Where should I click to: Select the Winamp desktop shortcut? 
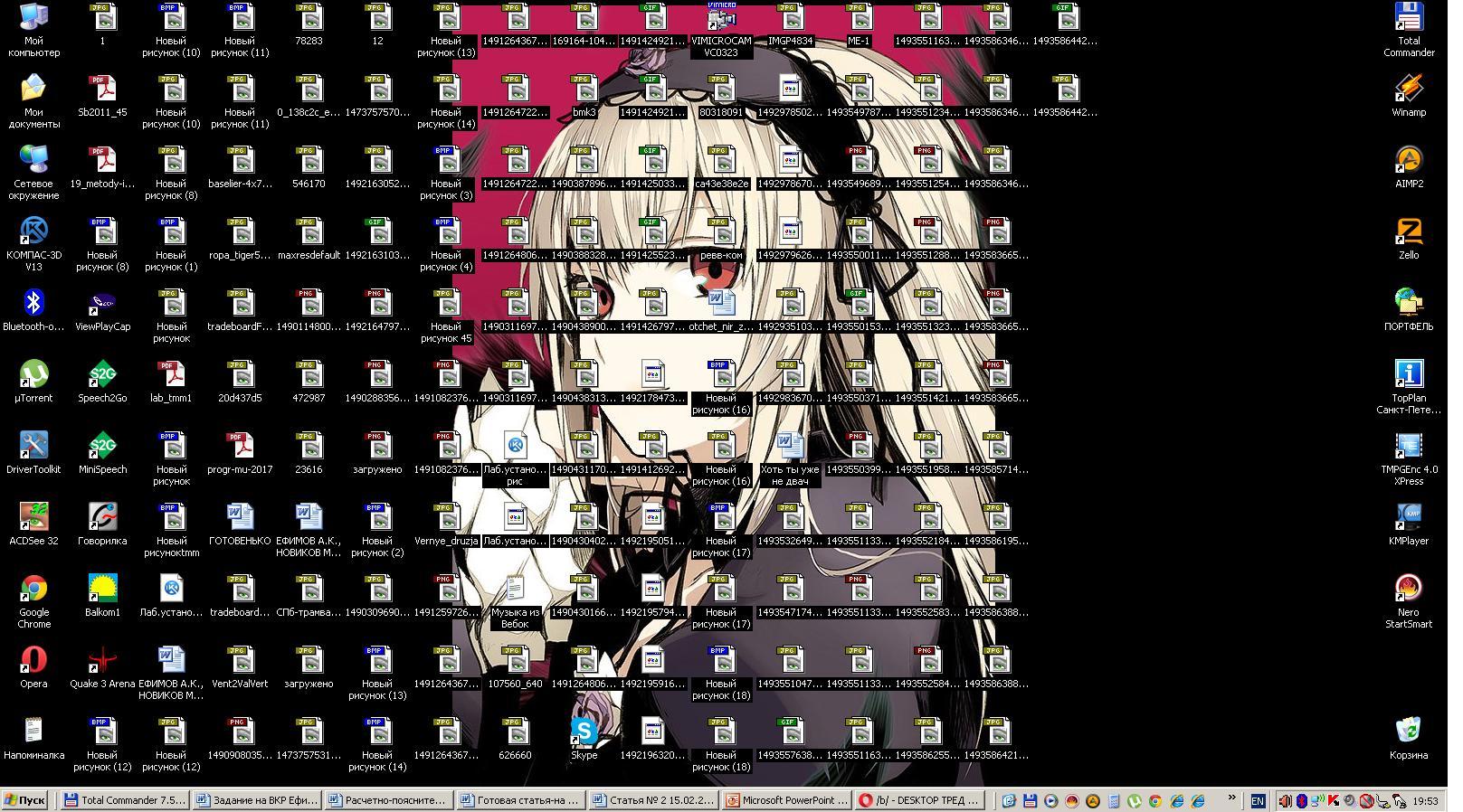tap(1409, 96)
